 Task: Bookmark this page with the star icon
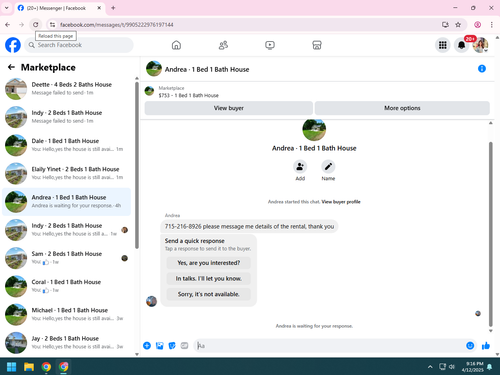tap(458, 25)
